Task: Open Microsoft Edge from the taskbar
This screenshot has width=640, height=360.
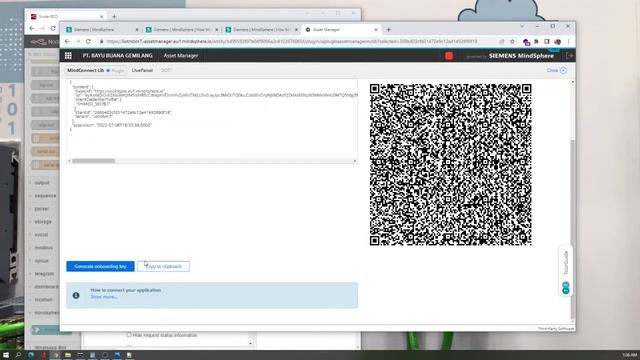Action: (x=31, y=355)
